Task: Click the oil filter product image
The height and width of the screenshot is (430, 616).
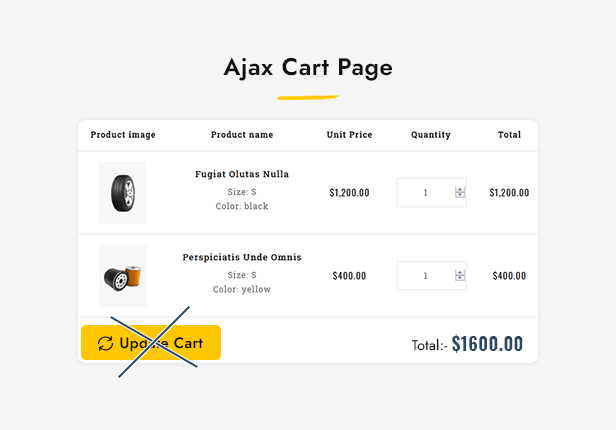Action: pos(123,276)
